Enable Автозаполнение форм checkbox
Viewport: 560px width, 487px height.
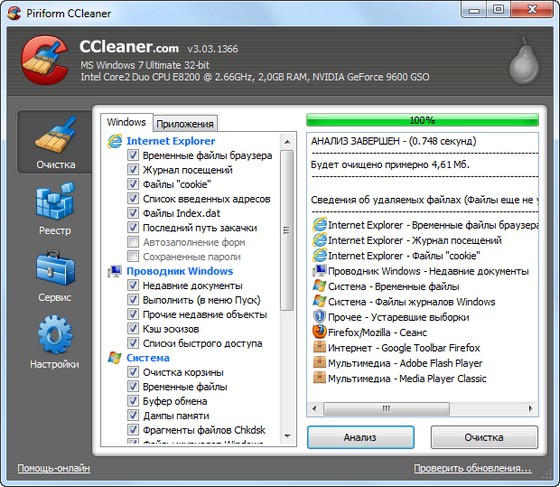pos(133,242)
